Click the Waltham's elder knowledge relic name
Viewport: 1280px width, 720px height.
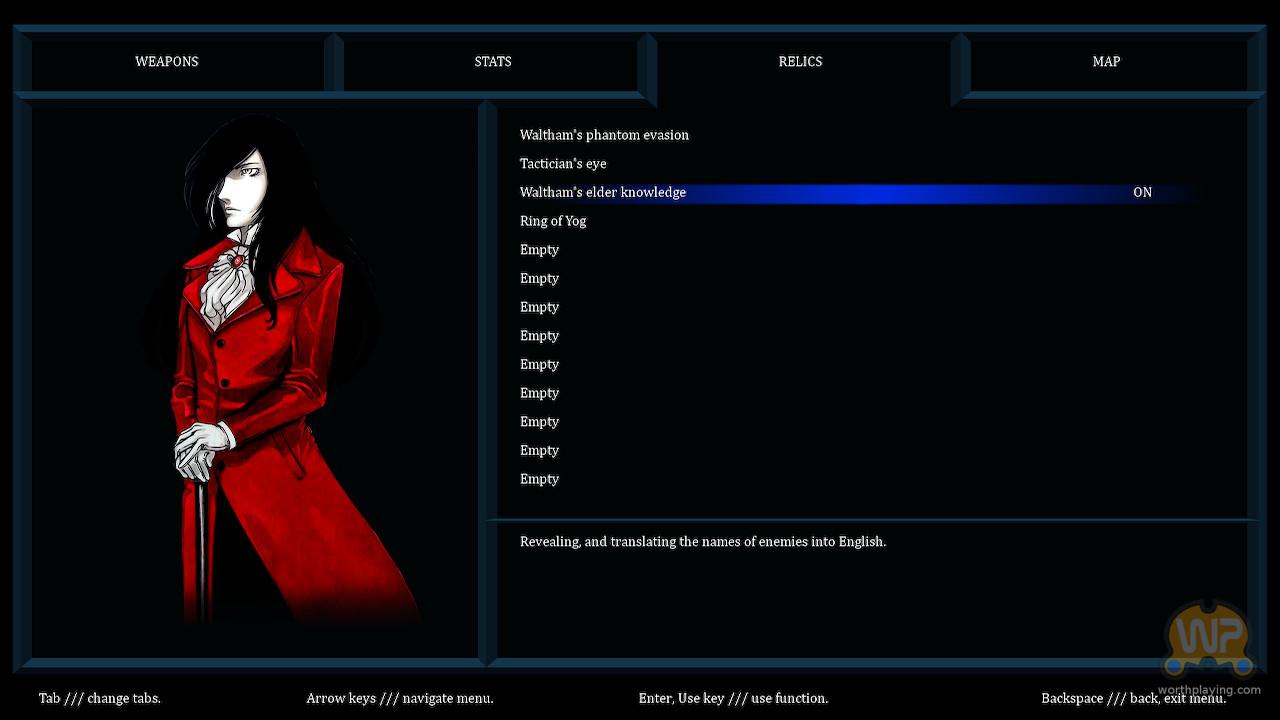click(603, 192)
